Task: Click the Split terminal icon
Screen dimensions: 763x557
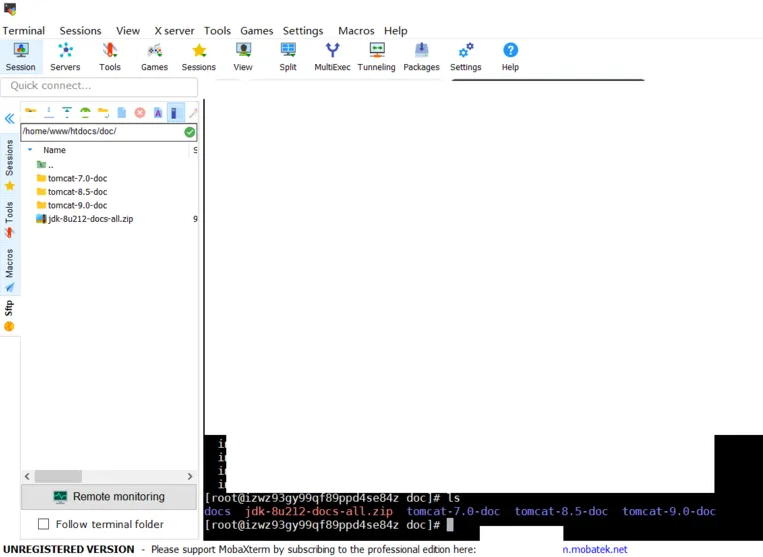Action: pos(288,56)
